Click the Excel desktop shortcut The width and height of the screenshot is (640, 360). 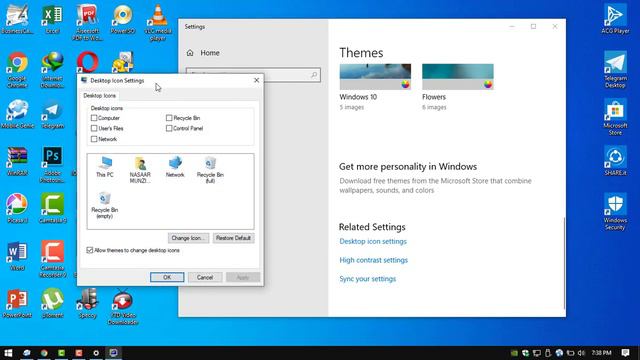52,19
